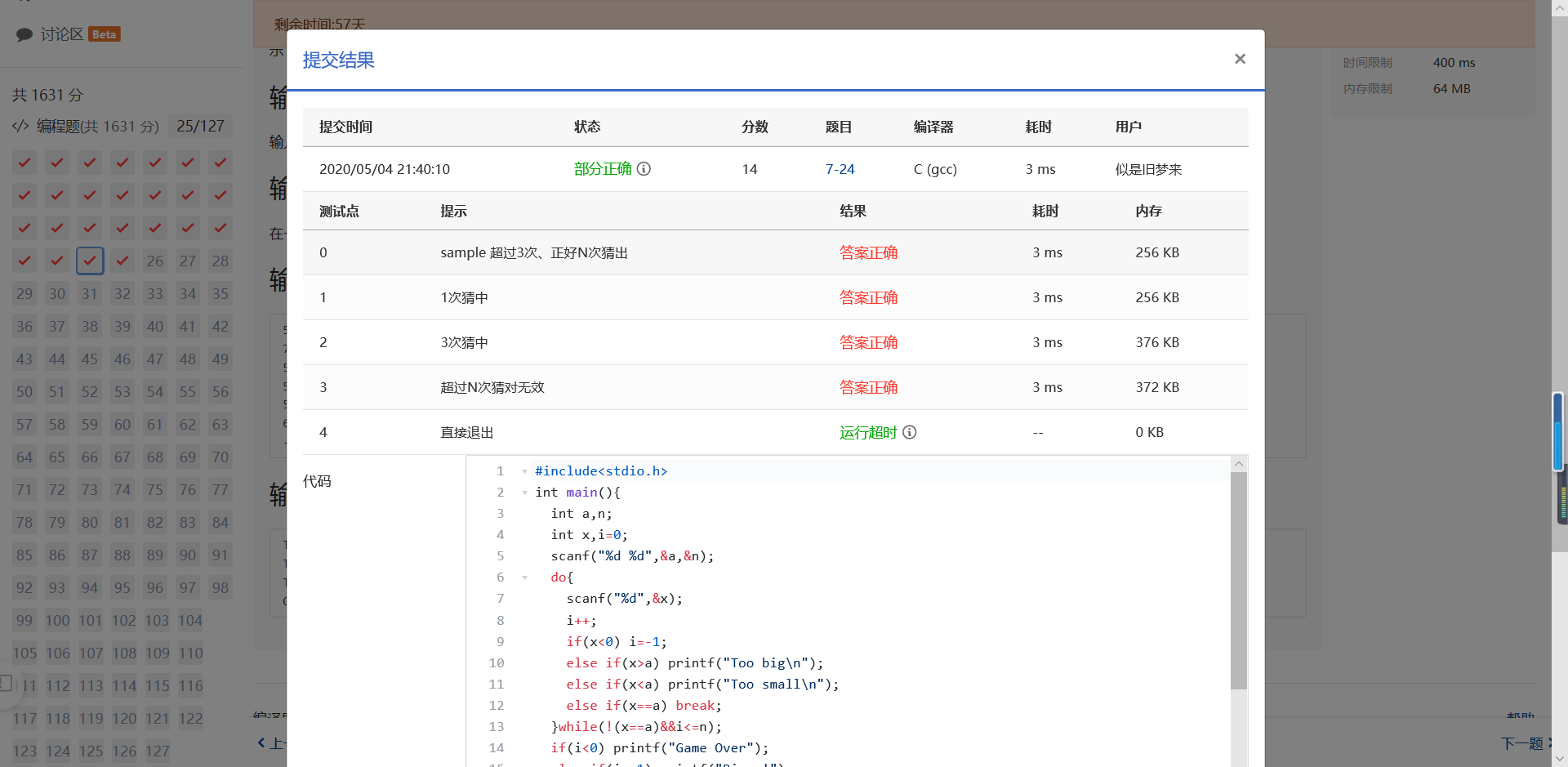The image size is (1568, 767).
Task: Open problem 27 in the sidebar
Action: [x=188, y=261]
